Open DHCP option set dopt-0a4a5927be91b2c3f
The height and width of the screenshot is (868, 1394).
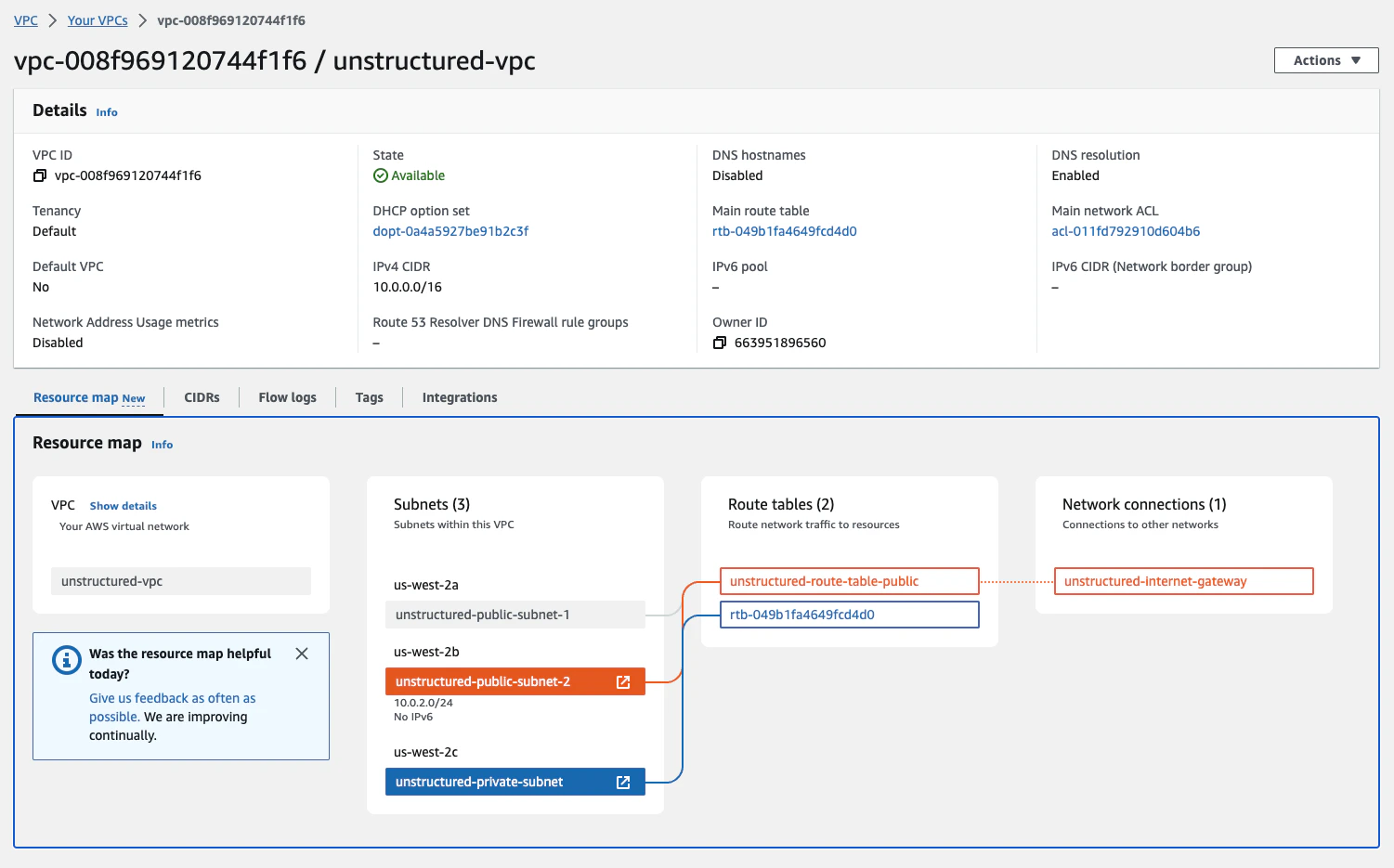click(x=449, y=230)
